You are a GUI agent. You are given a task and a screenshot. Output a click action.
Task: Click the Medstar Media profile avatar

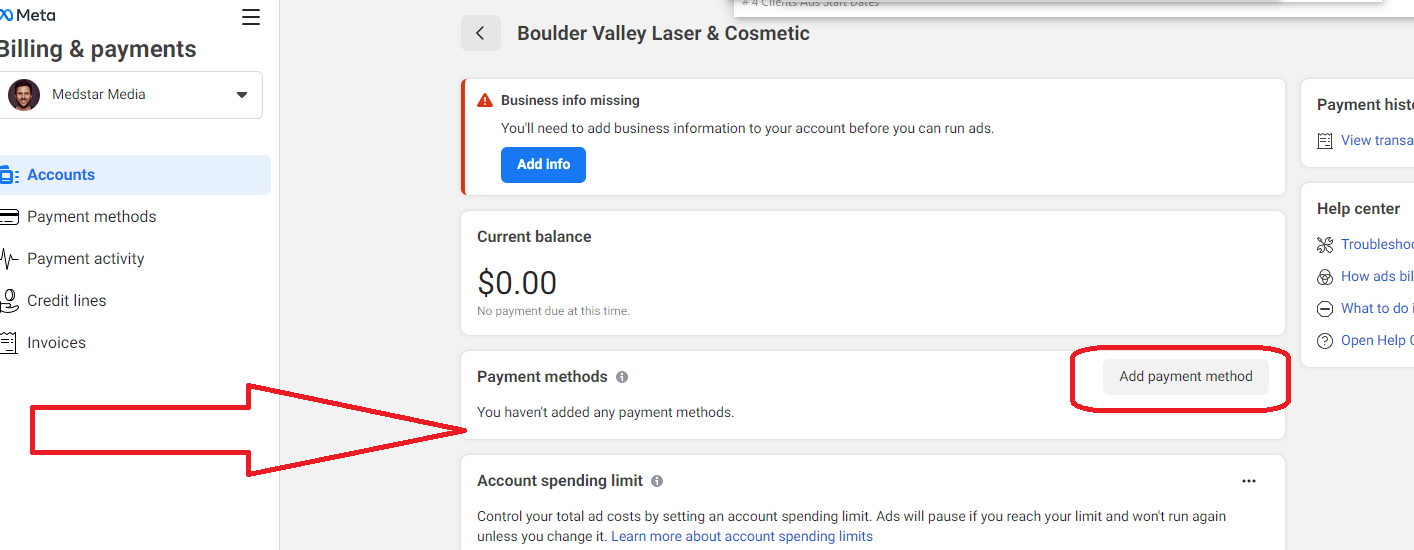pyautogui.click(x=24, y=95)
